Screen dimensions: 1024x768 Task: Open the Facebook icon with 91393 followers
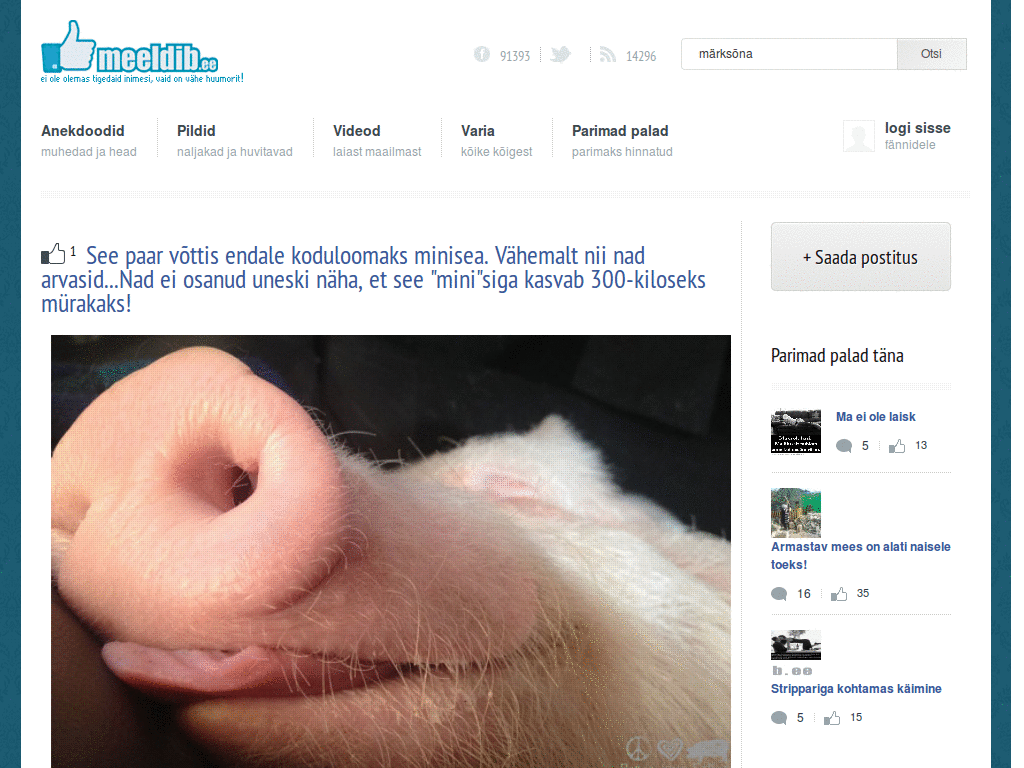[x=482, y=55]
